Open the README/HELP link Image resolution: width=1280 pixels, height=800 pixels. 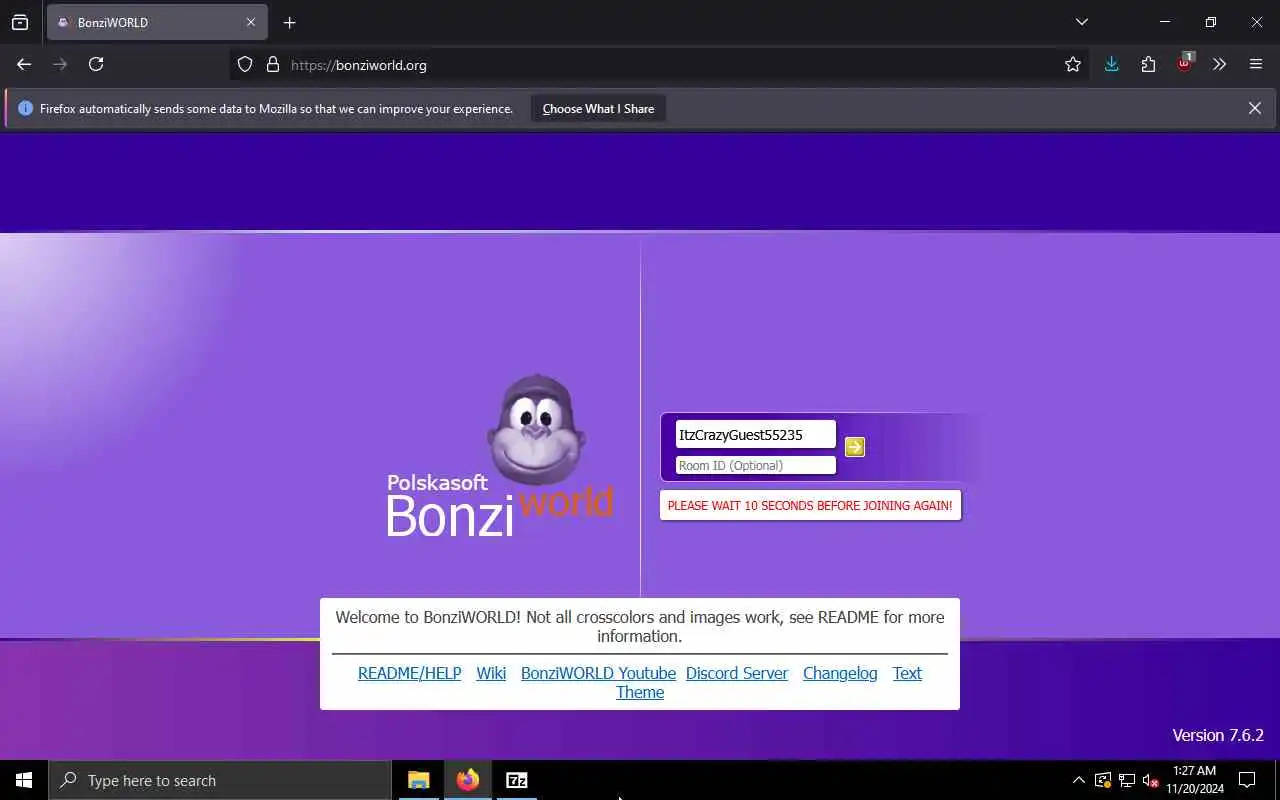(410, 673)
